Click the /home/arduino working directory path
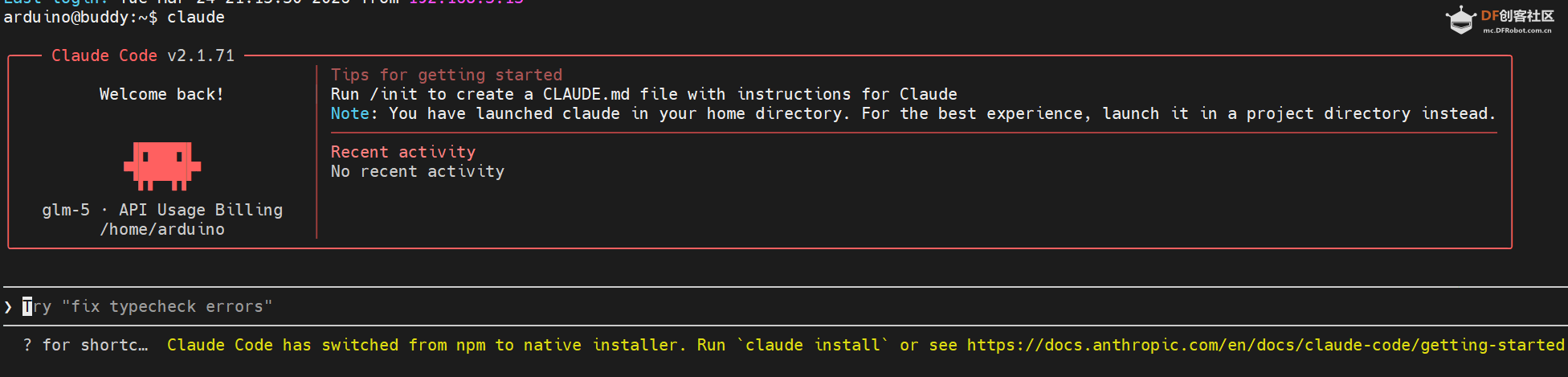The width and height of the screenshot is (1568, 377). coord(162,229)
